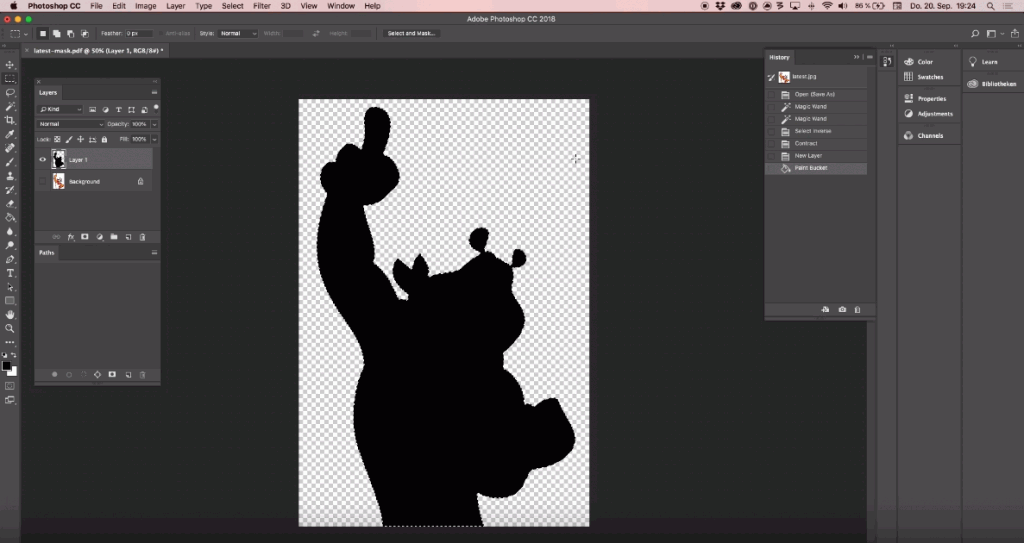Add a layer mask in Layers panel
1024x543 pixels.
point(85,237)
